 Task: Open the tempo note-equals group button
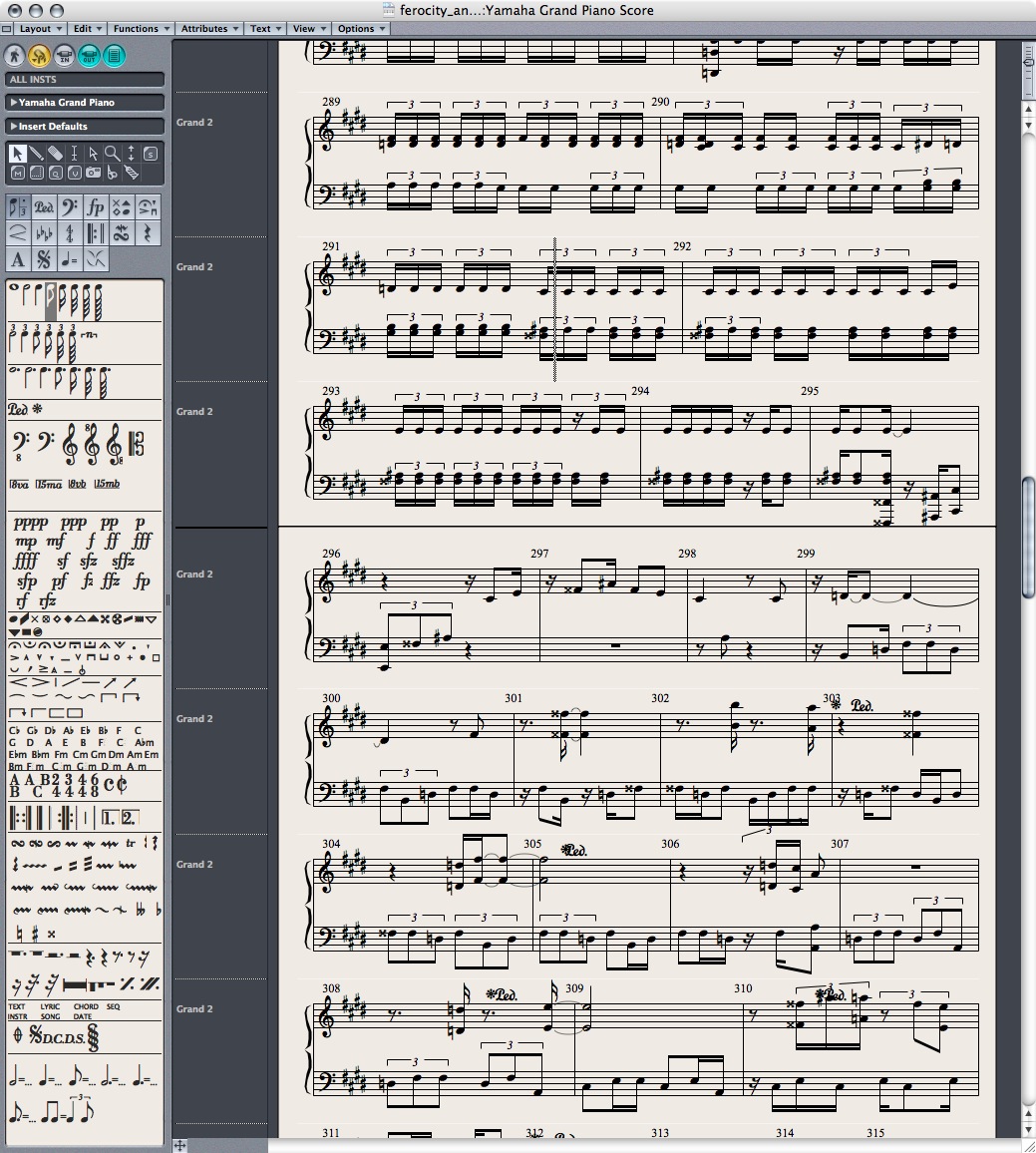tap(70, 259)
